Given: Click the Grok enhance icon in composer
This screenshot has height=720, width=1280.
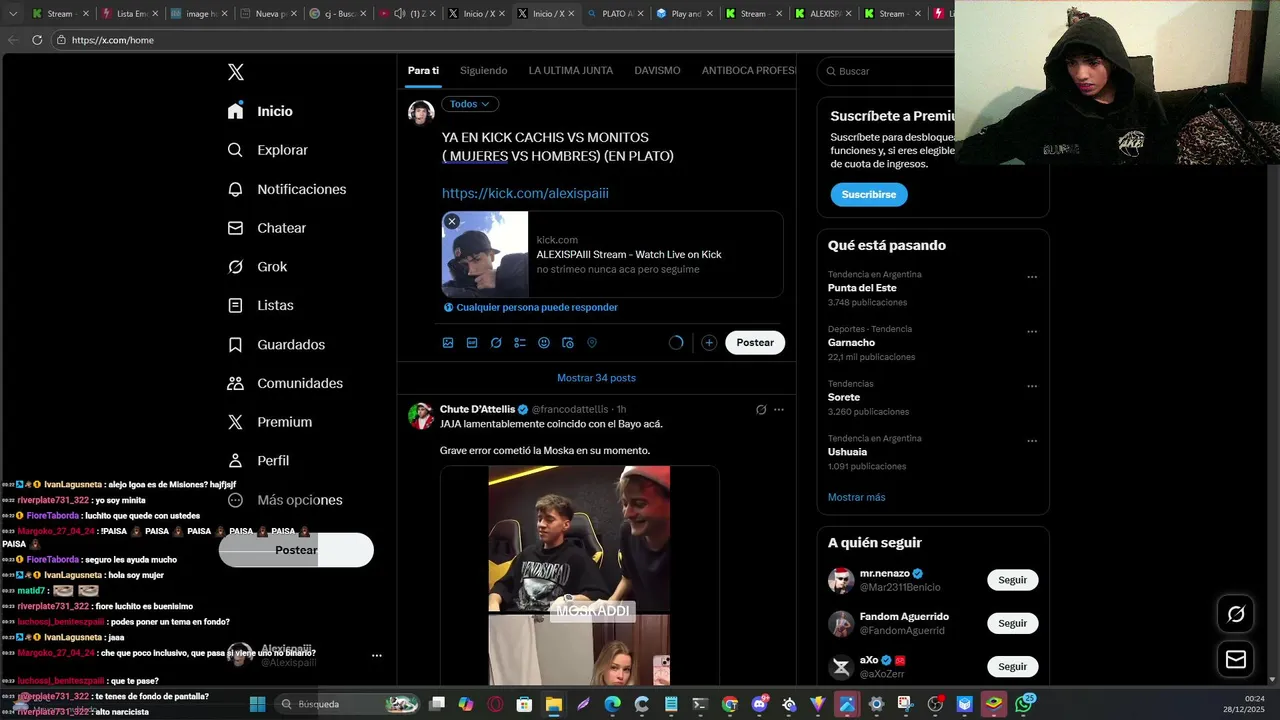Looking at the screenshot, I should [496, 343].
